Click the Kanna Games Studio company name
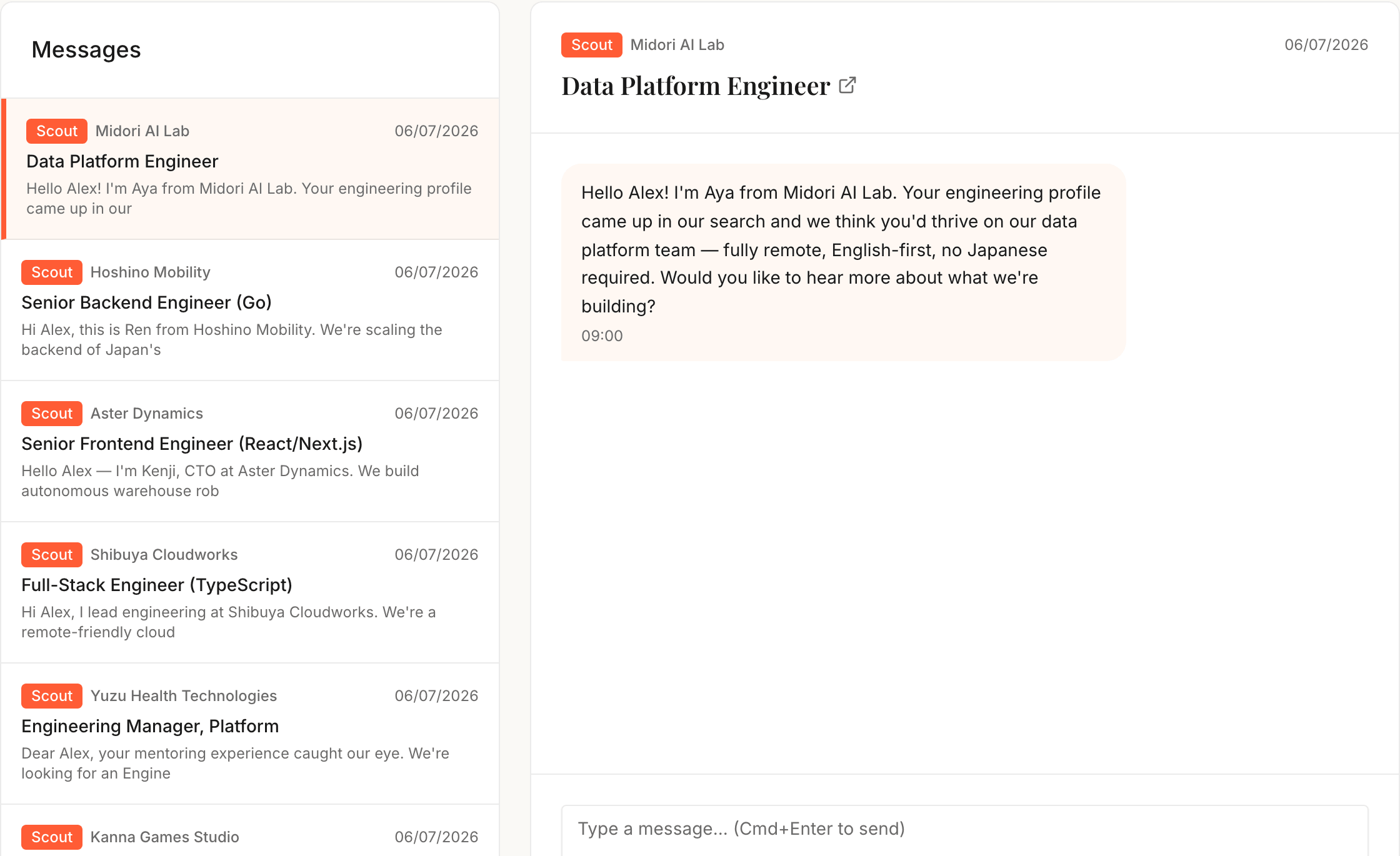Screen dimensions: 1400x856 coord(164,837)
